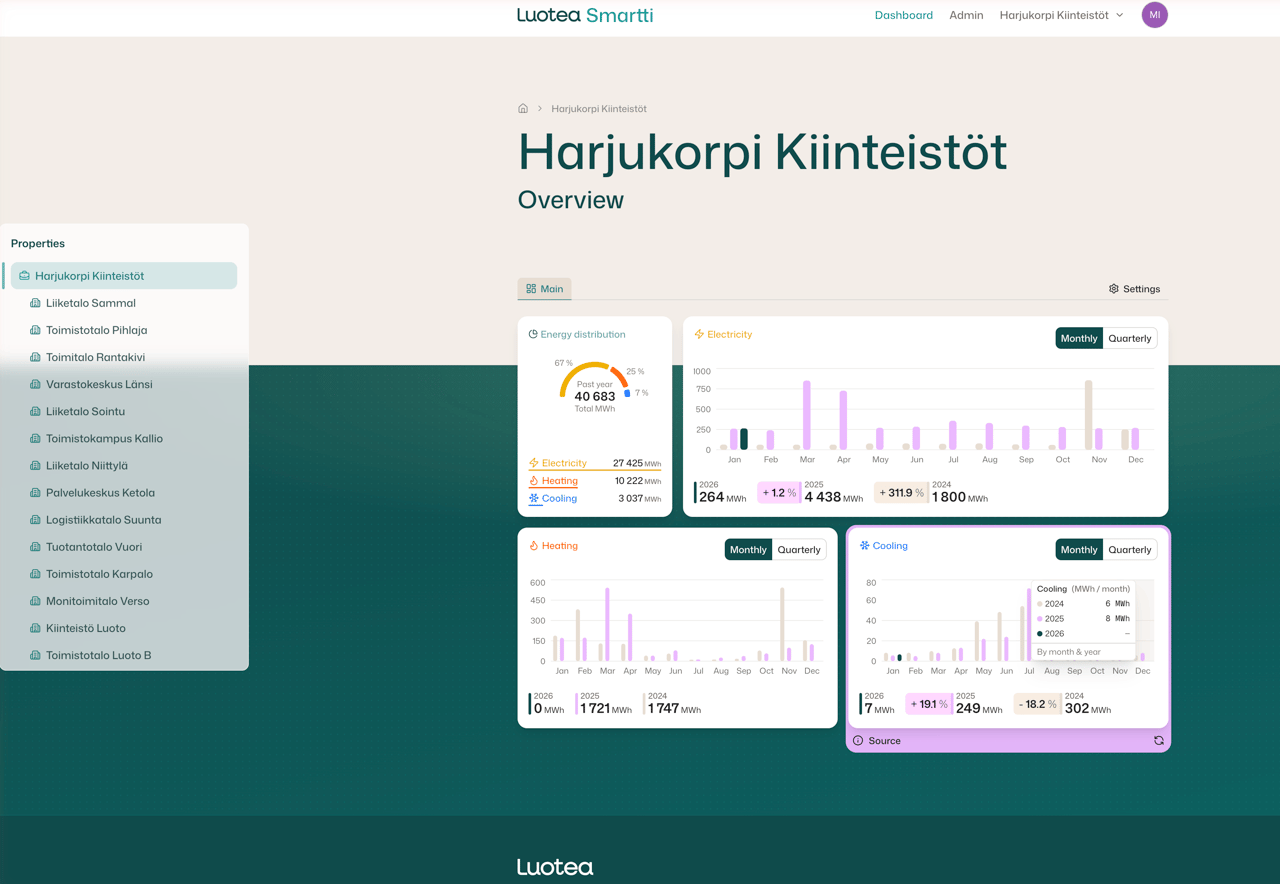Click the Heating flame card icon
1280x884 pixels.
point(533,546)
